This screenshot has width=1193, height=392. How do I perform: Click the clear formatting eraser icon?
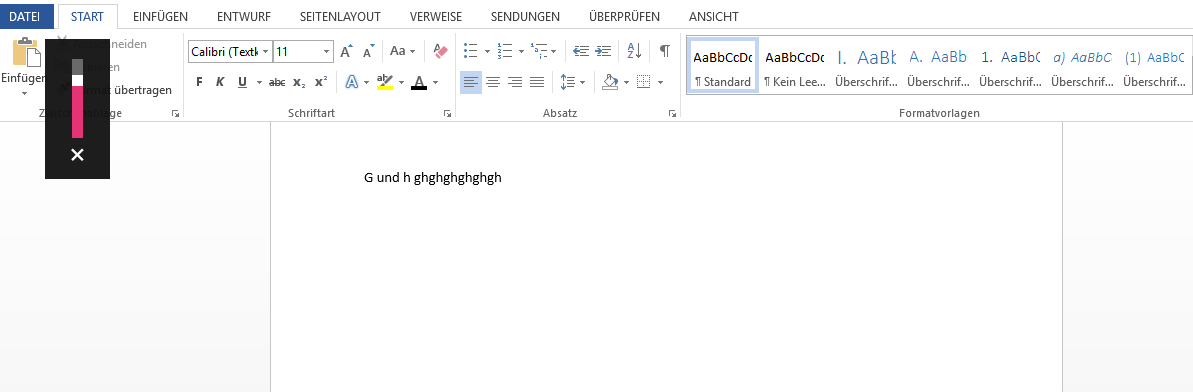click(x=441, y=51)
